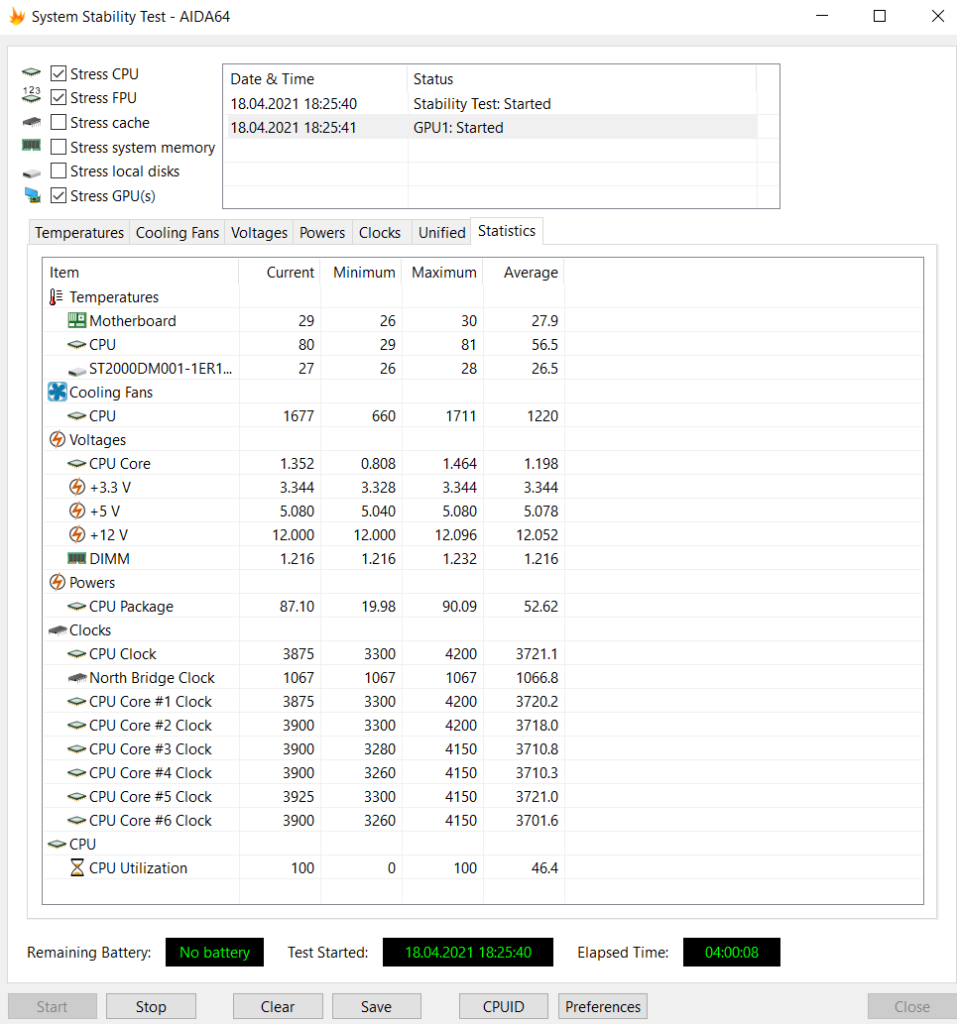Click the +12 V lightning icon

77,535
